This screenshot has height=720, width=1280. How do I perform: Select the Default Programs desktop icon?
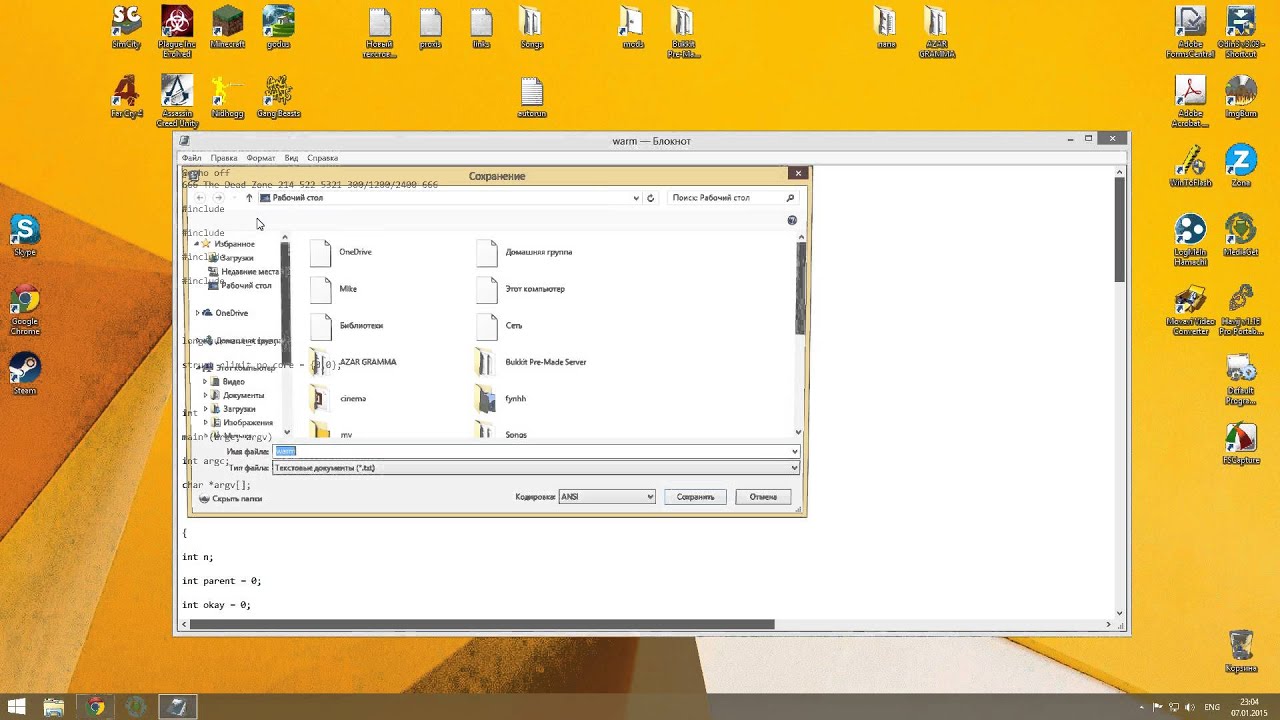coord(1241,379)
